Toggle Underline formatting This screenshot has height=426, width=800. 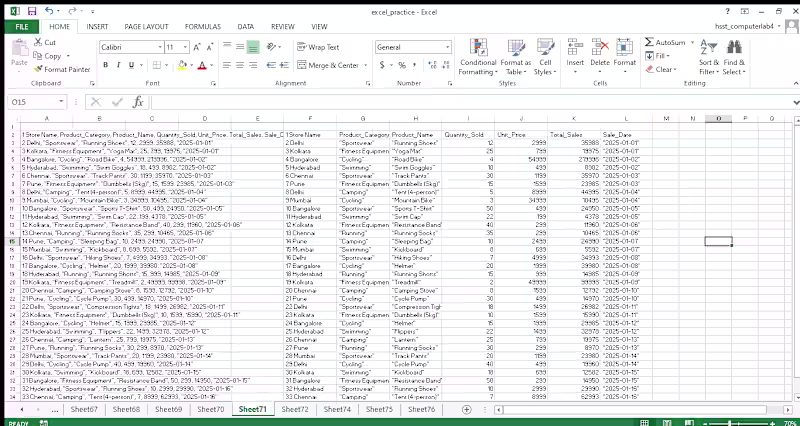point(131,65)
